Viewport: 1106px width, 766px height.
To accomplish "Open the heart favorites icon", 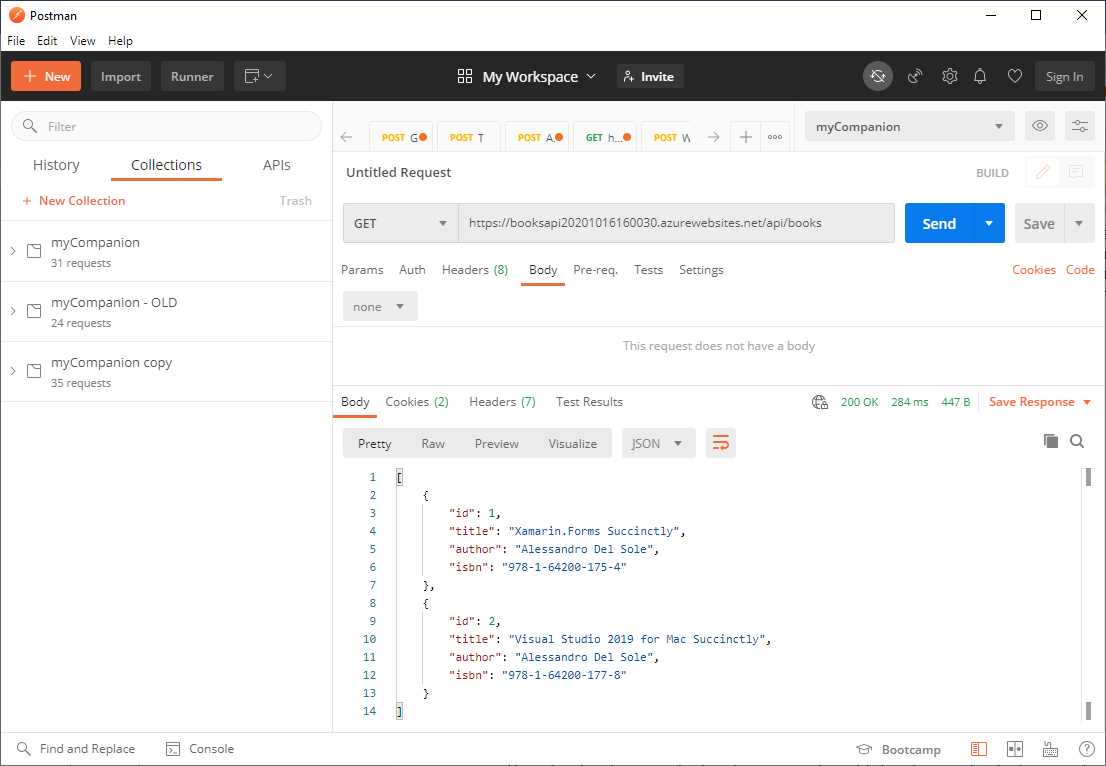I will [1014, 76].
